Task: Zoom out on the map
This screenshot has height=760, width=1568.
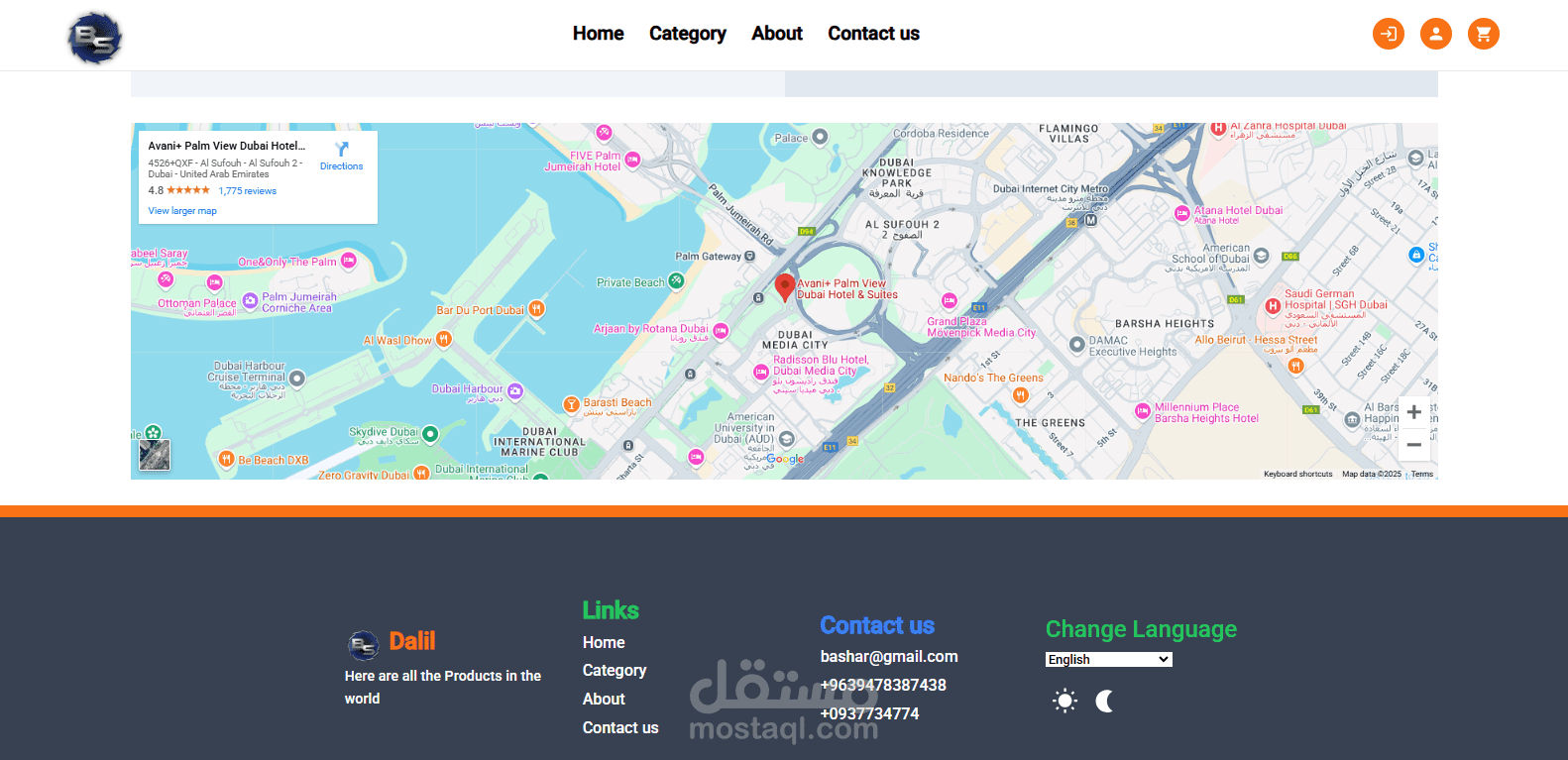Action: 1414,444
